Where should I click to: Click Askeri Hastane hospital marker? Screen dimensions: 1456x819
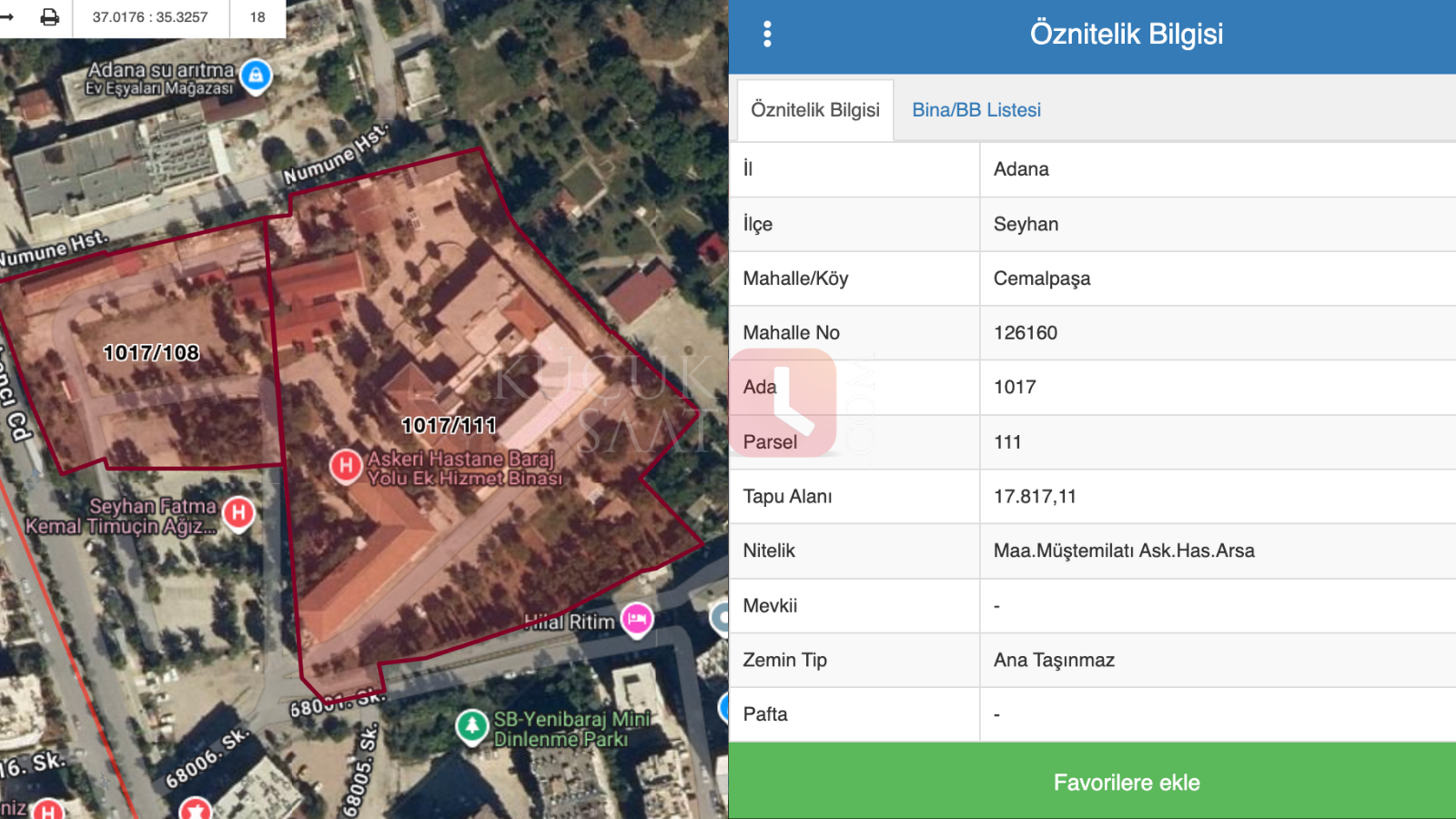point(345,466)
